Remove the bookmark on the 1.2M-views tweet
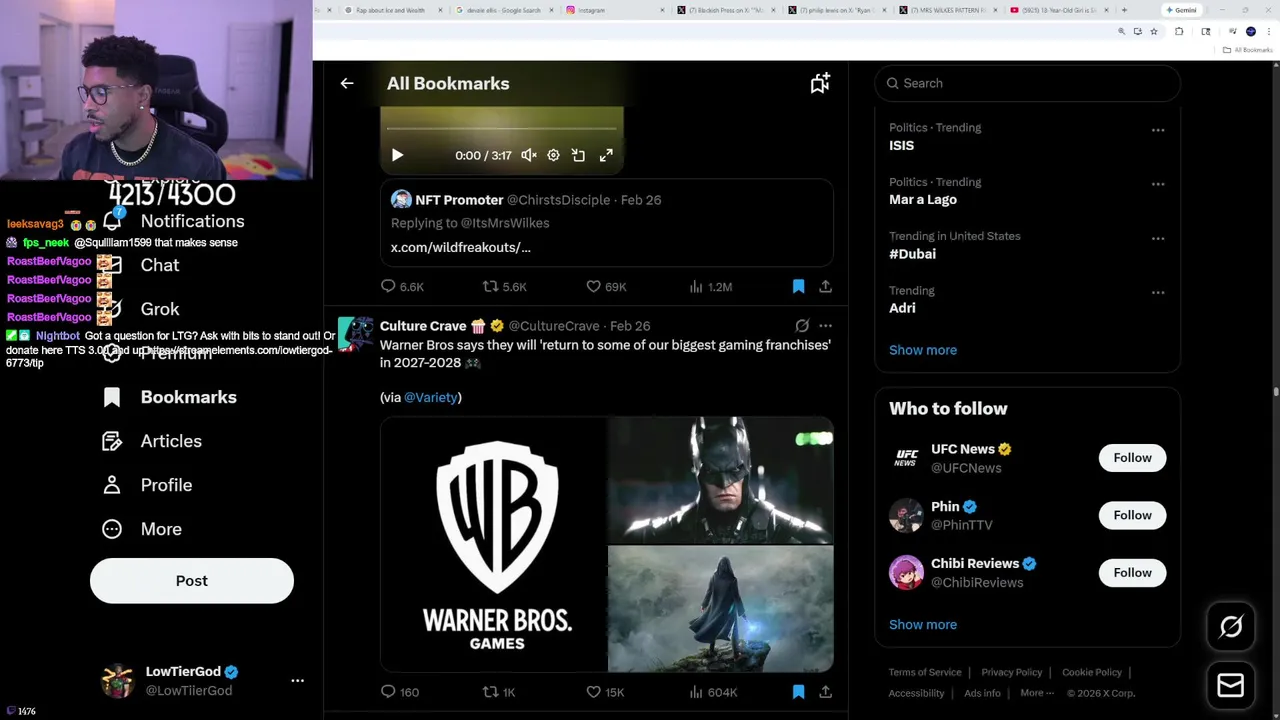Image resolution: width=1280 pixels, height=720 pixels. (x=798, y=286)
